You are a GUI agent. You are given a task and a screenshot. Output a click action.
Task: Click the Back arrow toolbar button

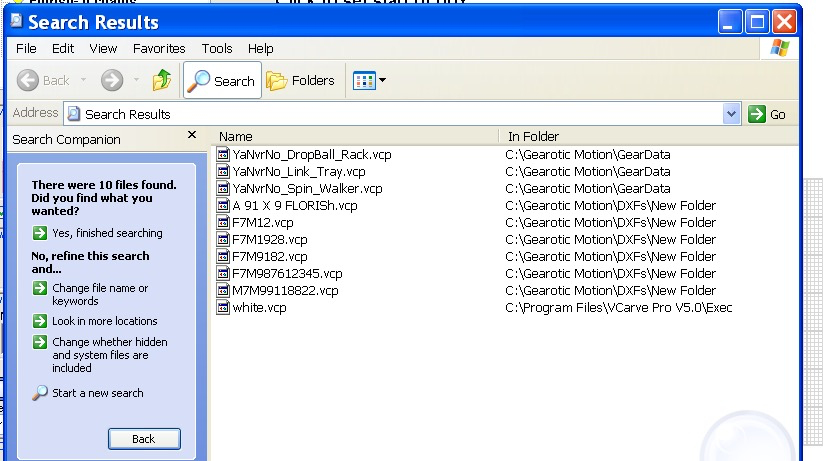click(x=44, y=81)
